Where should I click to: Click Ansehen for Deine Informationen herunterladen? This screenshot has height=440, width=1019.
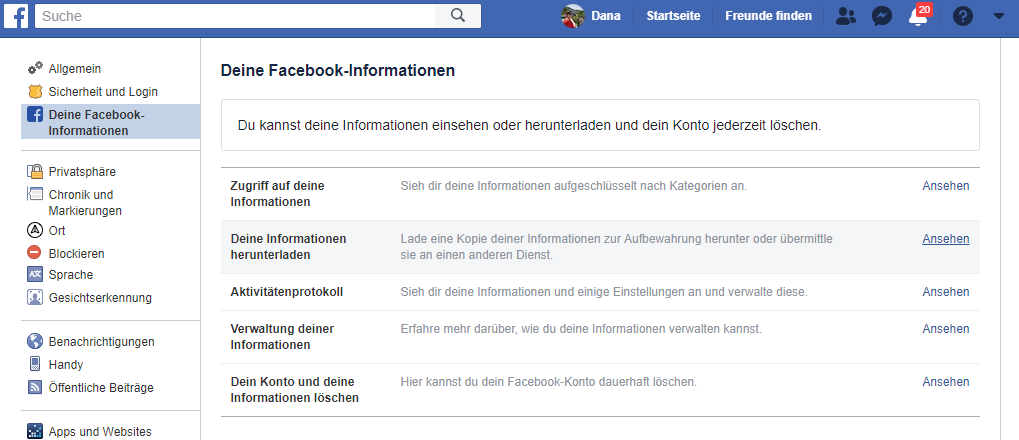946,239
